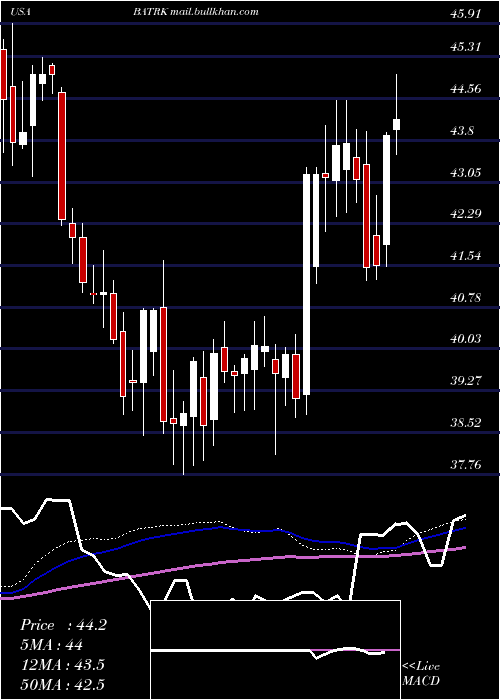The image size is (500, 700).
Task: Click the 40.03 price axis label
Action: point(466,339)
